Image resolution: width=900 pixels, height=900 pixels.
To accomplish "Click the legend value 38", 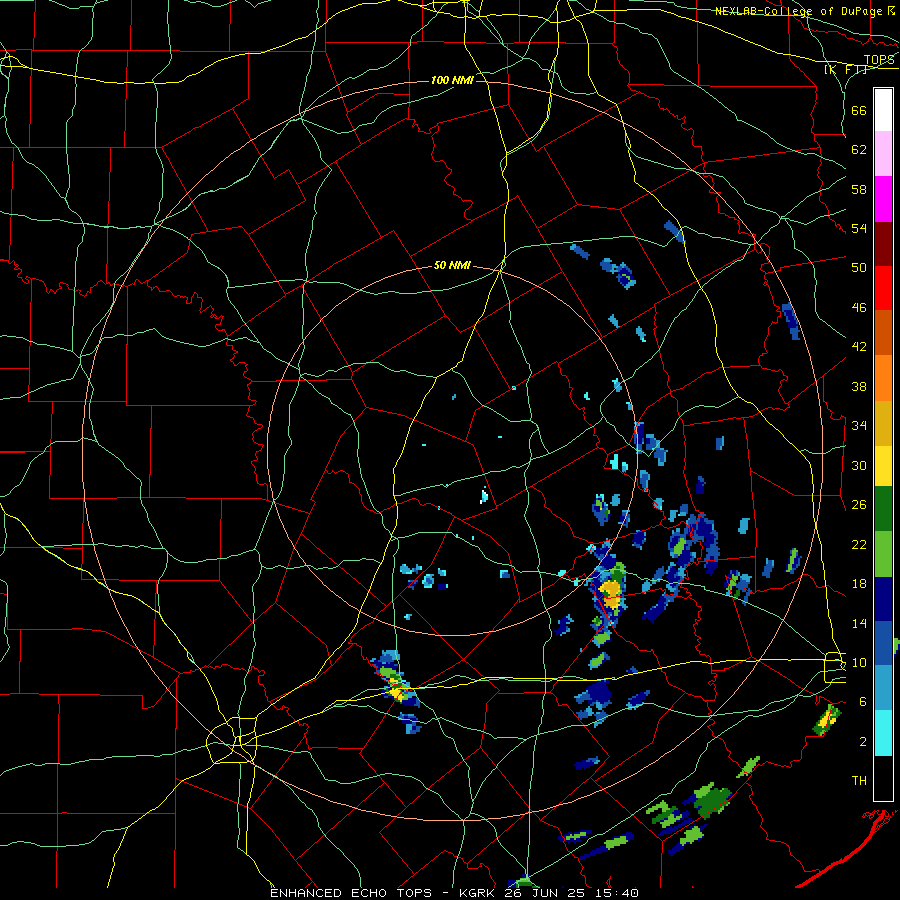I will pyautogui.click(x=859, y=386).
